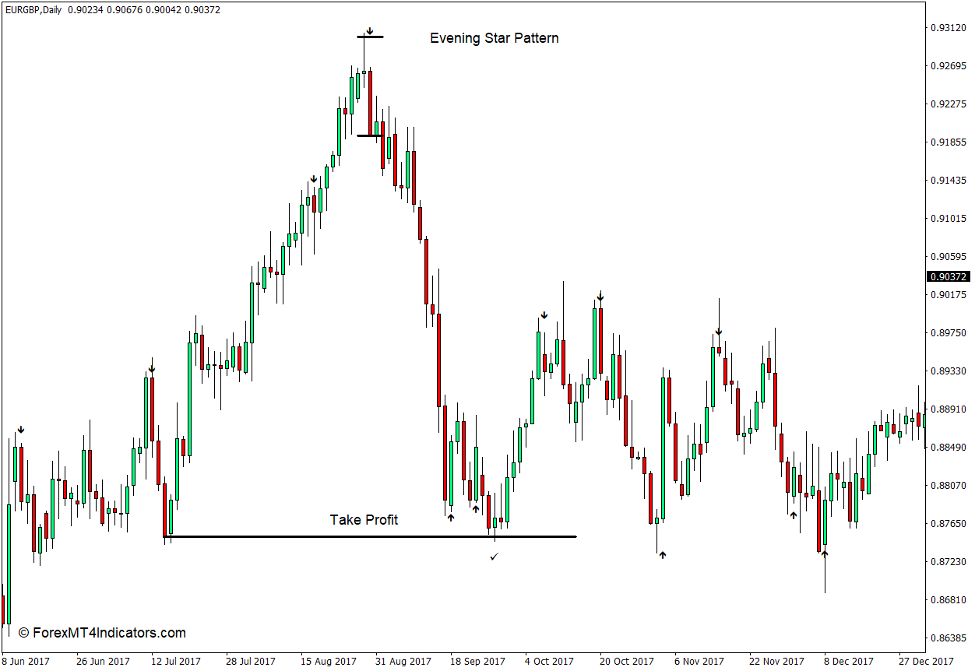
Task: Click the 8 Jun 2017 date label
Action: pyautogui.click(x=26, y=661)
